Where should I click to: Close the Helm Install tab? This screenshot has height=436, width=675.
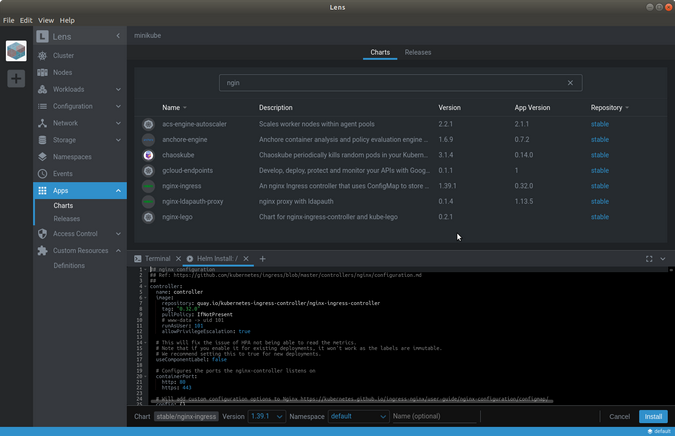click(x=248, y=259)
